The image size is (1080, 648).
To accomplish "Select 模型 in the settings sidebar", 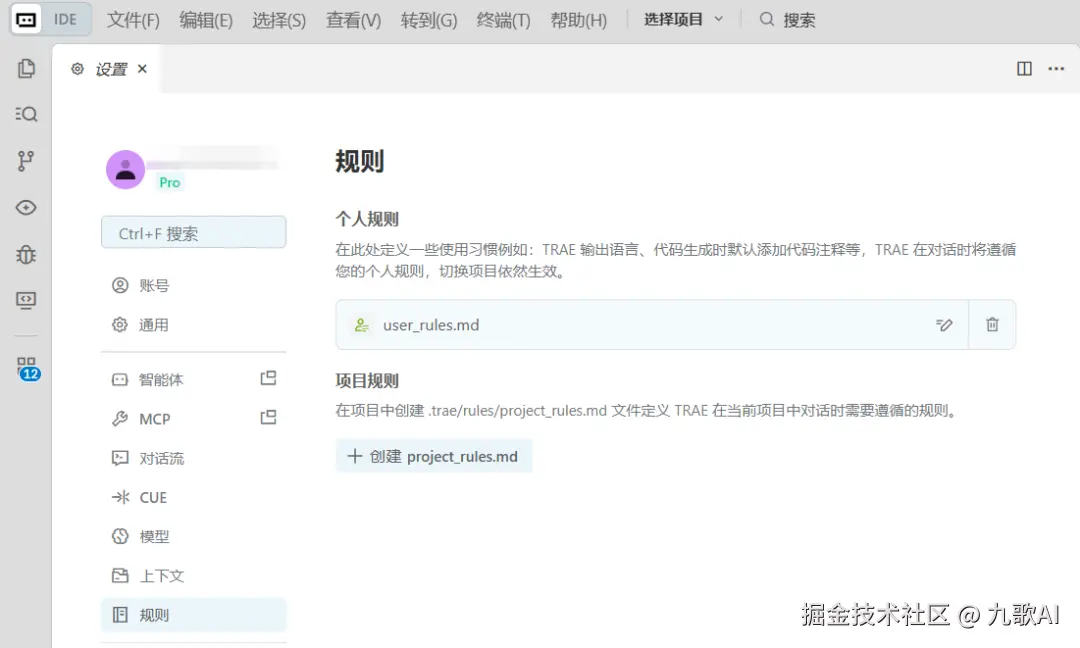I will [153, 536].
